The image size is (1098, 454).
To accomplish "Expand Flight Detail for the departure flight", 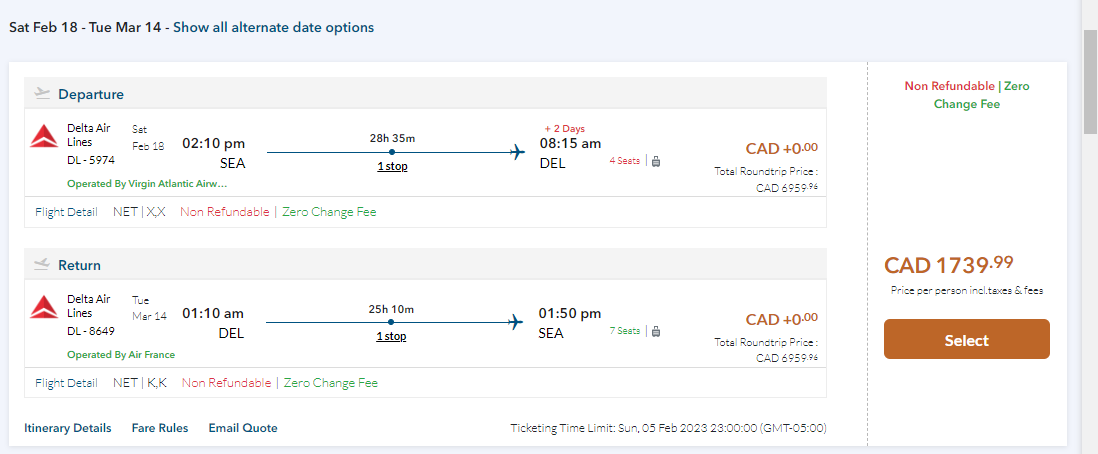I will (66, 212).
